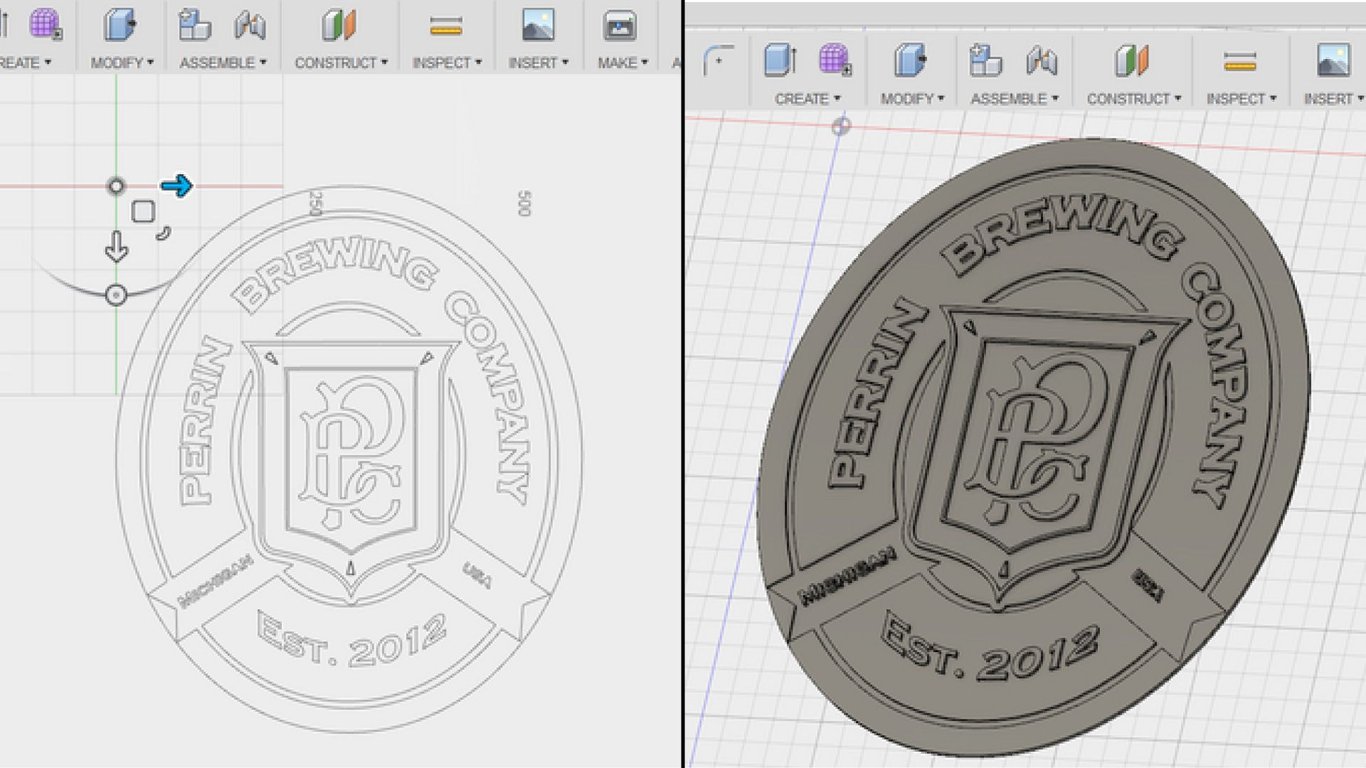Click the Extrude icon in right window
Screen dimensions: 1366x768
[781, 60]
